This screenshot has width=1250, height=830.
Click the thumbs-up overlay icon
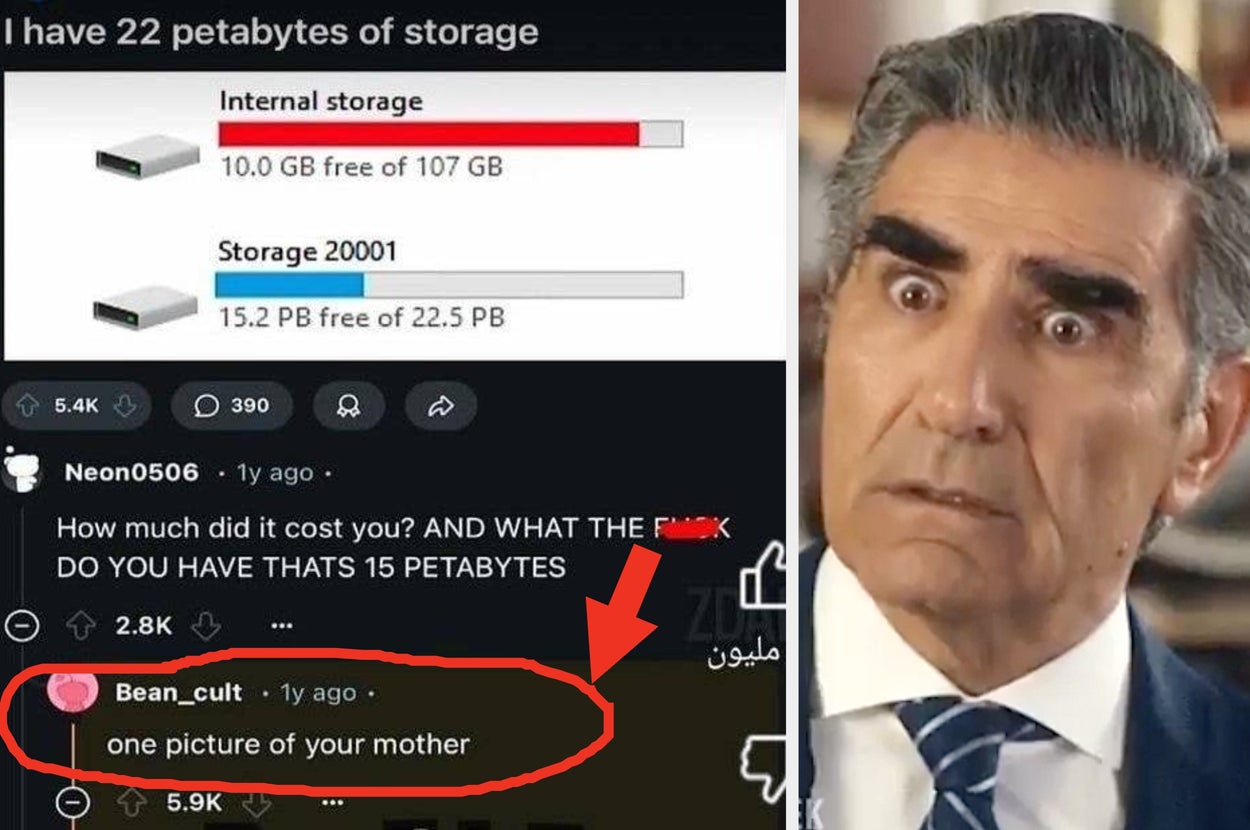(x=762, y=579)
